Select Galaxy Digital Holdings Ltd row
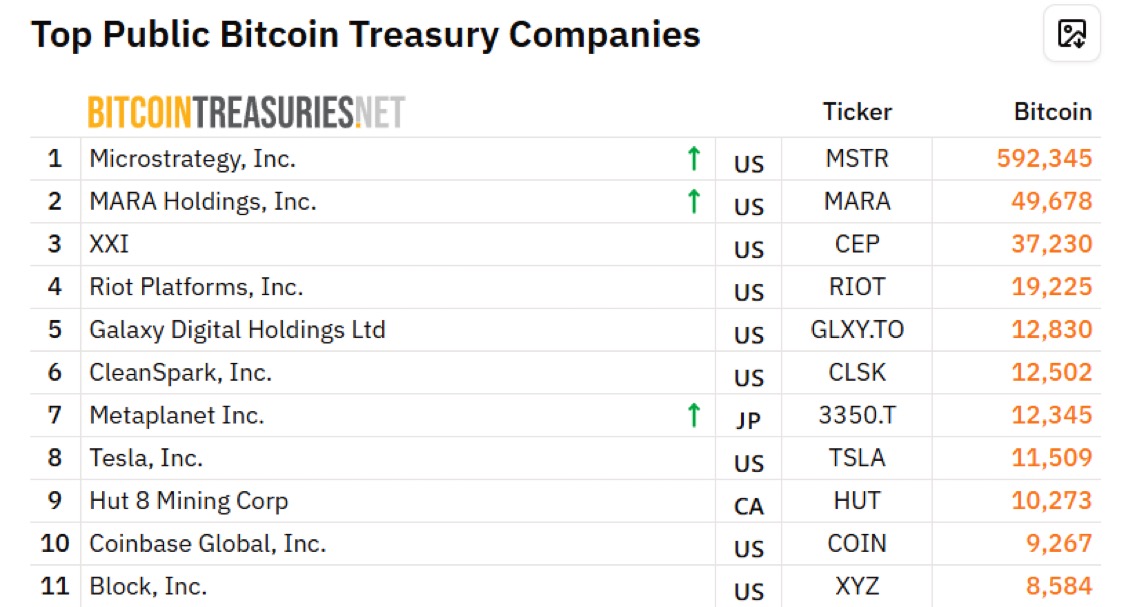Screen dimensions: 1125x607 pos(565,329)
